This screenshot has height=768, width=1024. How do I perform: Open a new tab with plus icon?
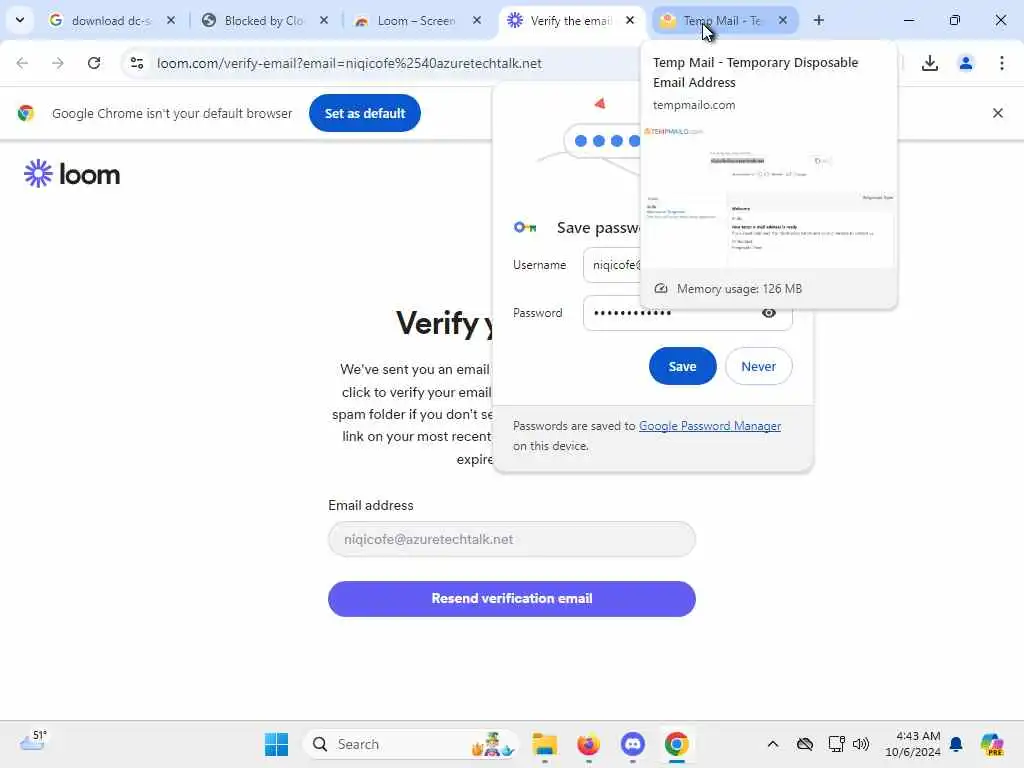click(818, 20)
